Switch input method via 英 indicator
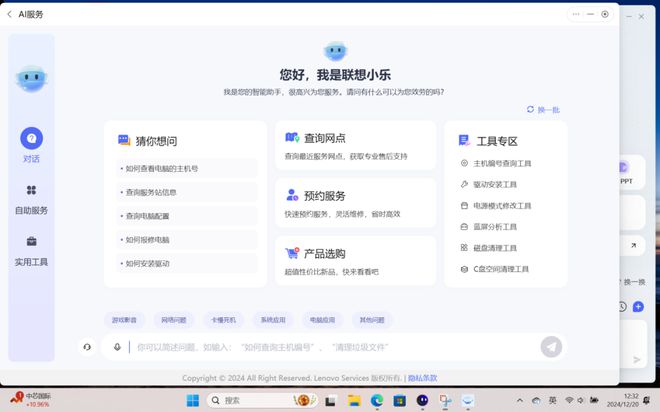660x412 pixels. click(x=552, y=400)
